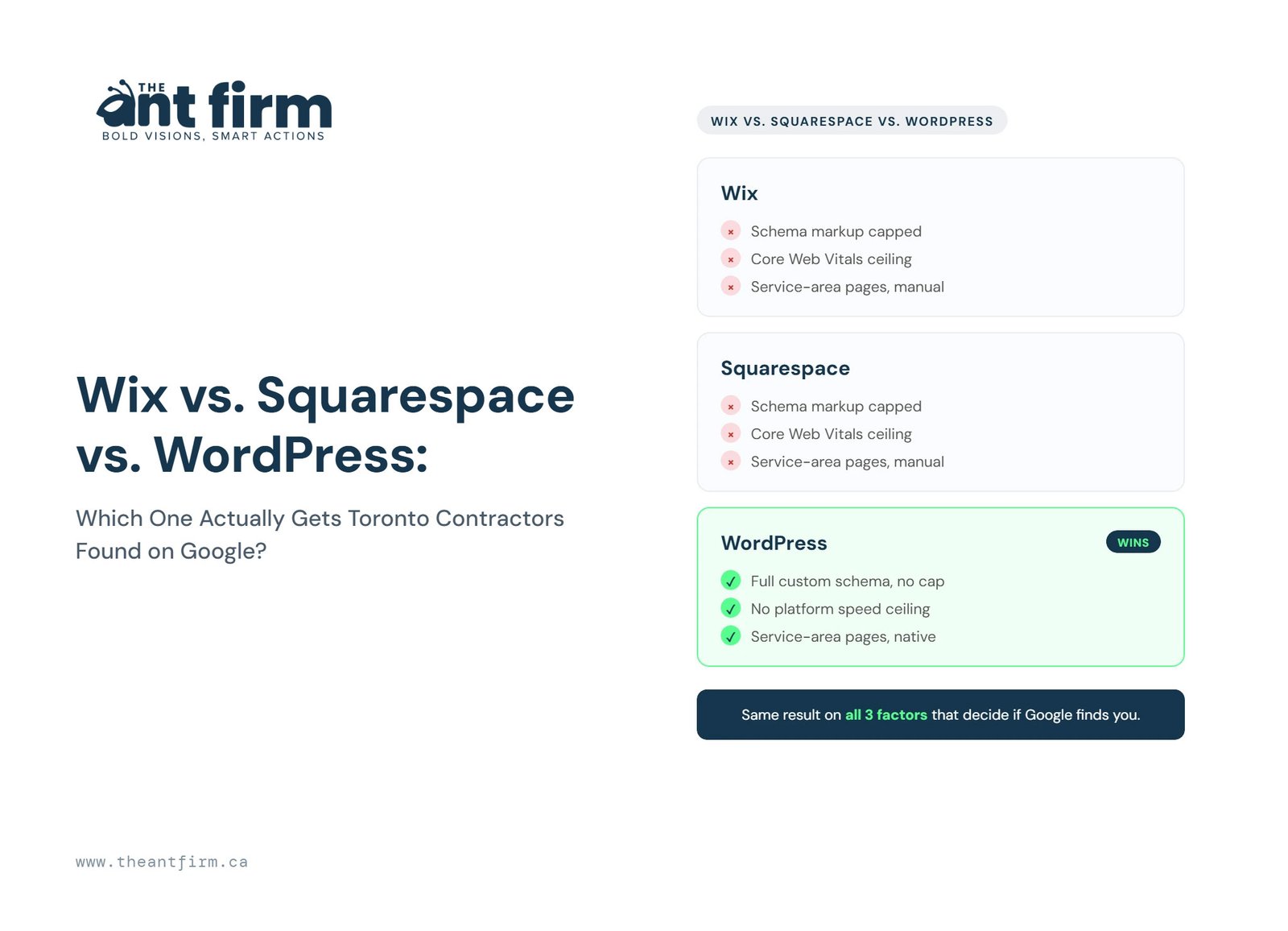Viewport: 1288px width, 931px height.
Task: Click the red X icon beside Wix Core Web Vitals ceiling
Action: (x=730, y=259)
